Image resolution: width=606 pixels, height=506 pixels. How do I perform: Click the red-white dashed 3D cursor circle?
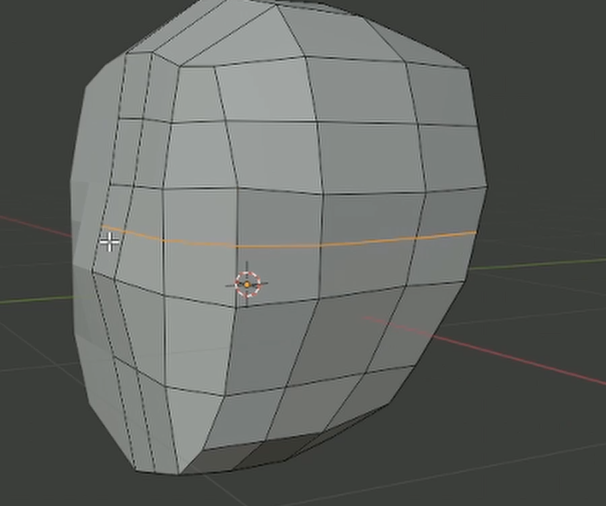pos(247,285)
